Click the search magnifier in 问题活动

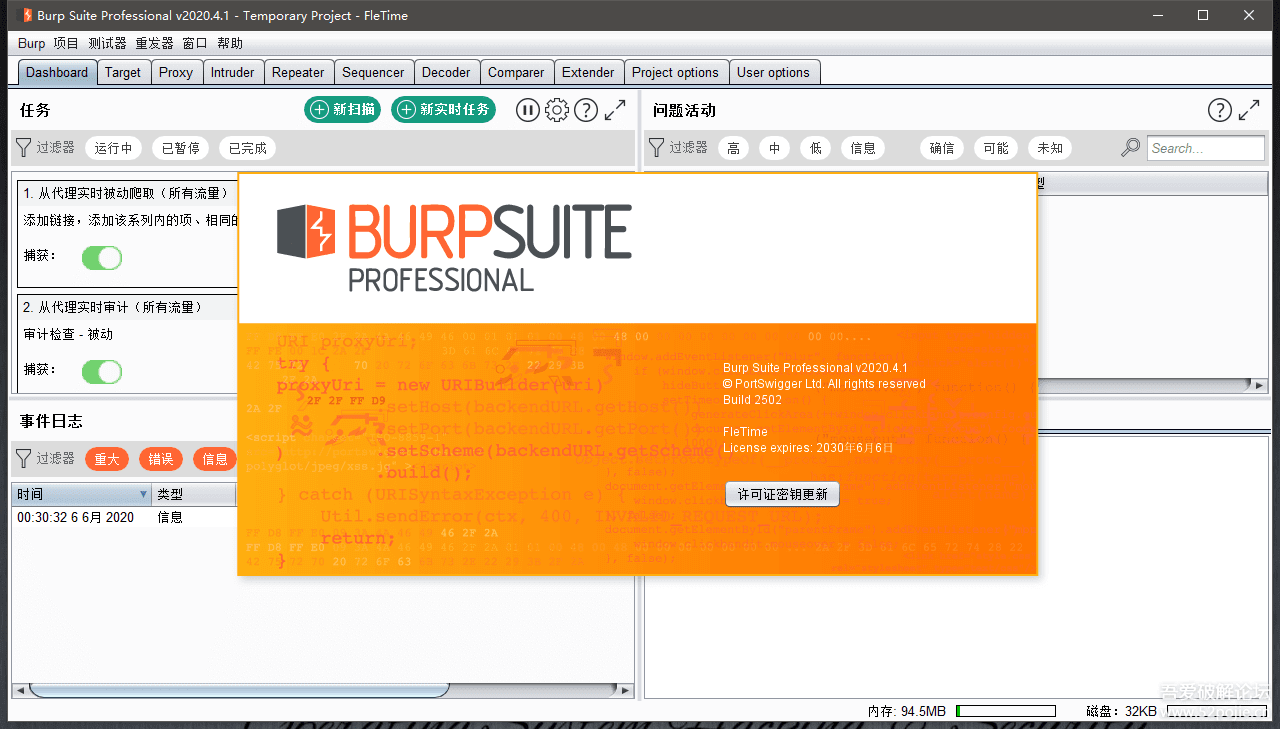tap(1130, 148)
